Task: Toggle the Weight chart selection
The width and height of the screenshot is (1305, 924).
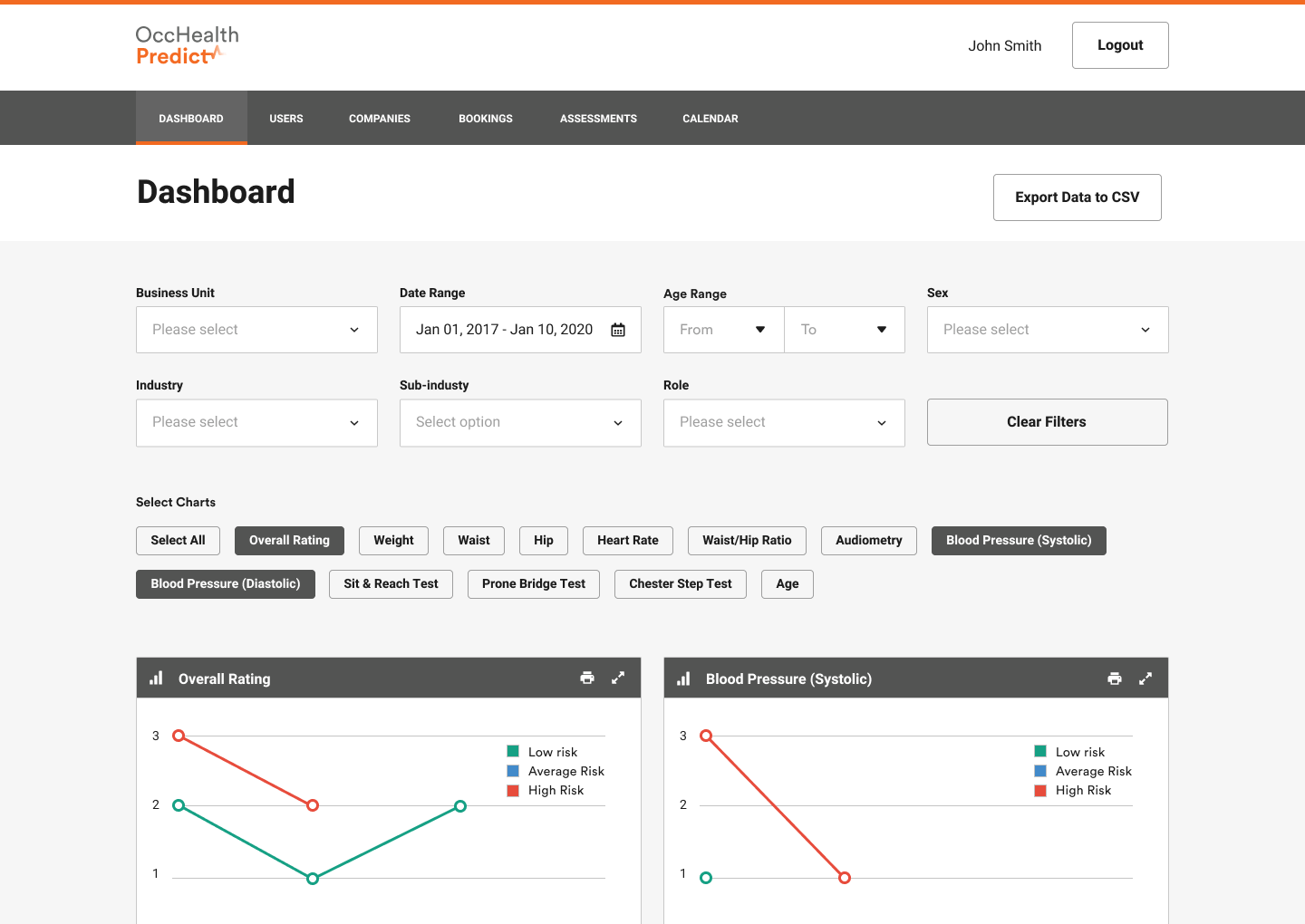Action: coord(393,541)
